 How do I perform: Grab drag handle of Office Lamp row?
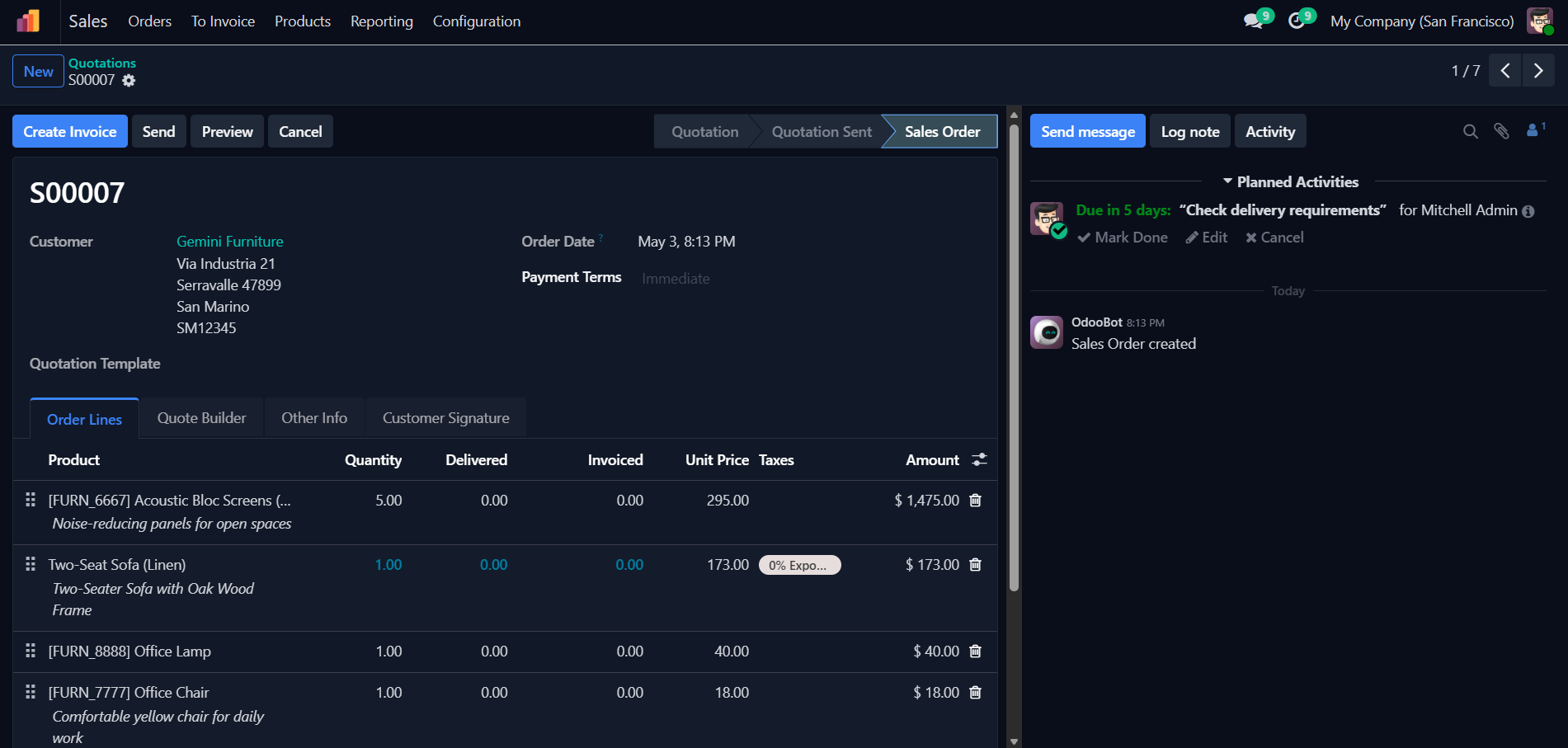point(31,651)
